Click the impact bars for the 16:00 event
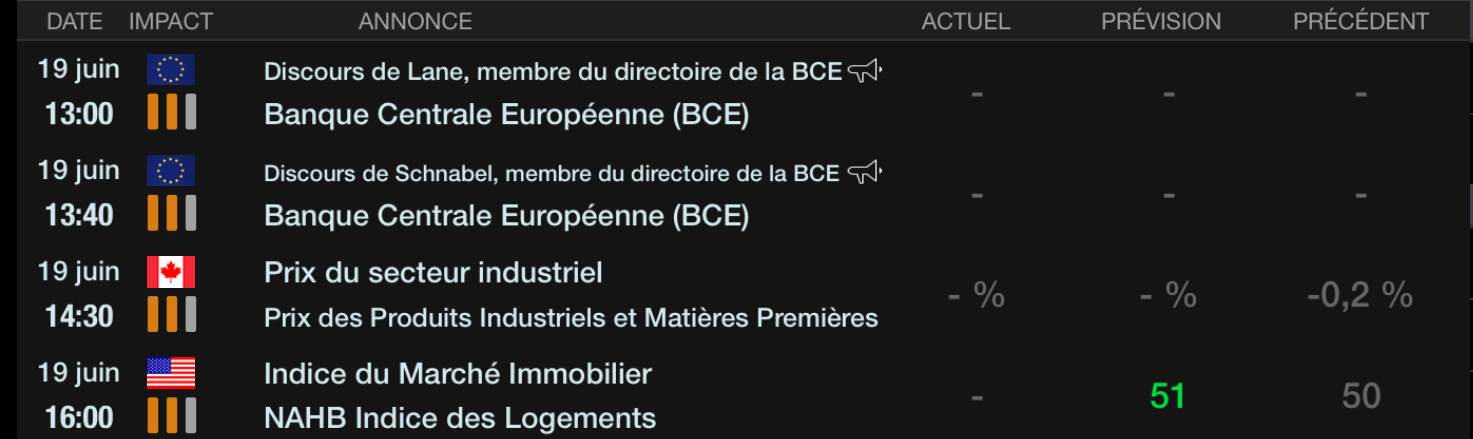The width and height of the screenshot is (1473, 439). [x=171, y=416]
